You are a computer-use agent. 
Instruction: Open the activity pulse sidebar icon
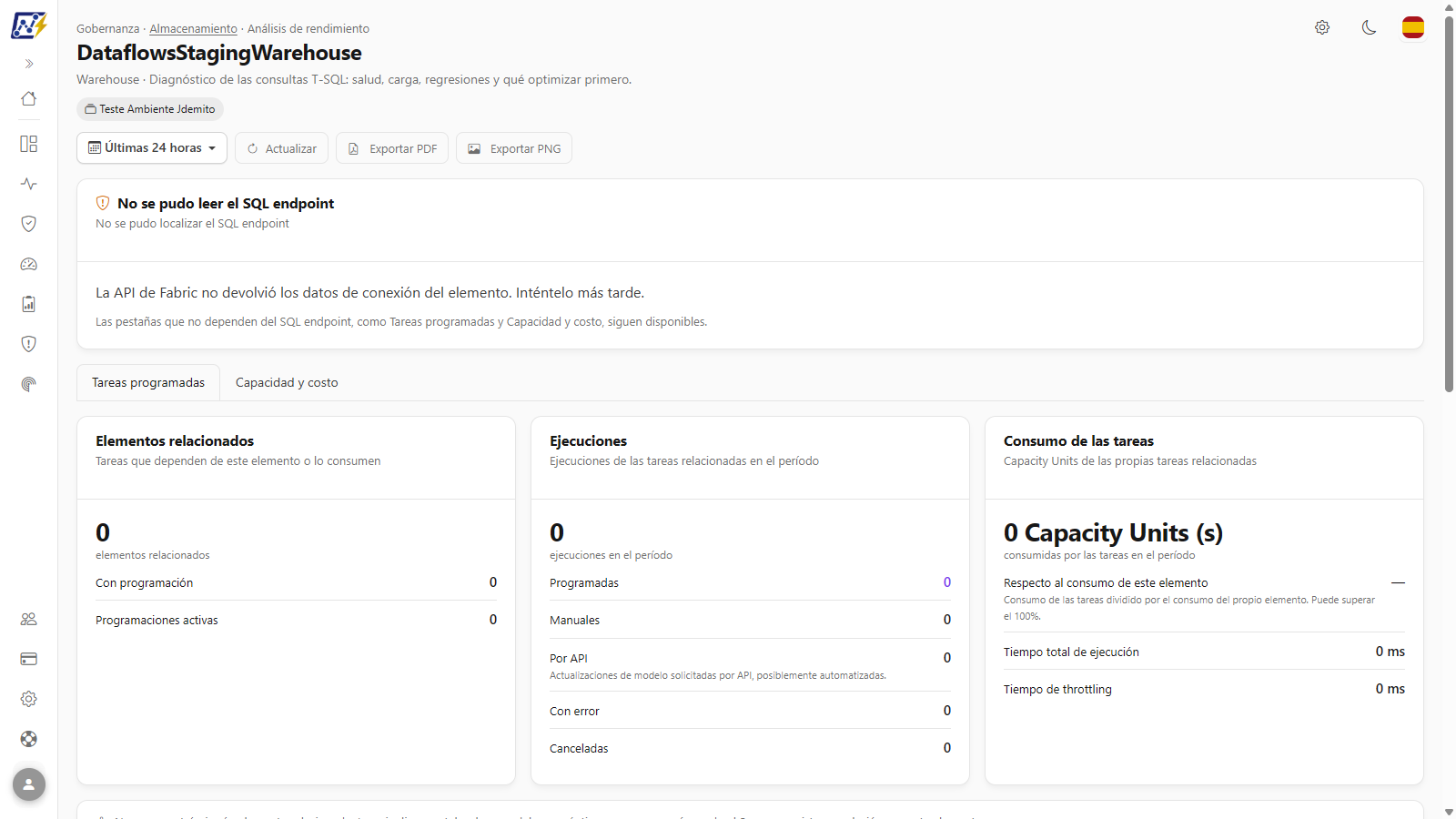click(x=29, y=184)
